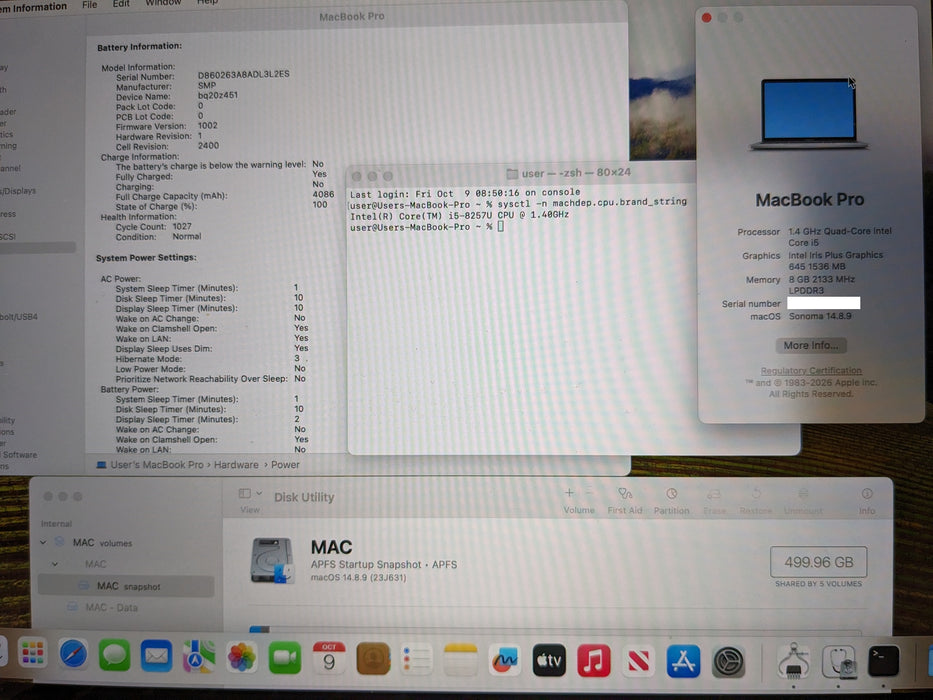Image resolution: width=933 pixels, height=700 pixels.
Task: Click Power in System Information path bar
Action: 285,464
